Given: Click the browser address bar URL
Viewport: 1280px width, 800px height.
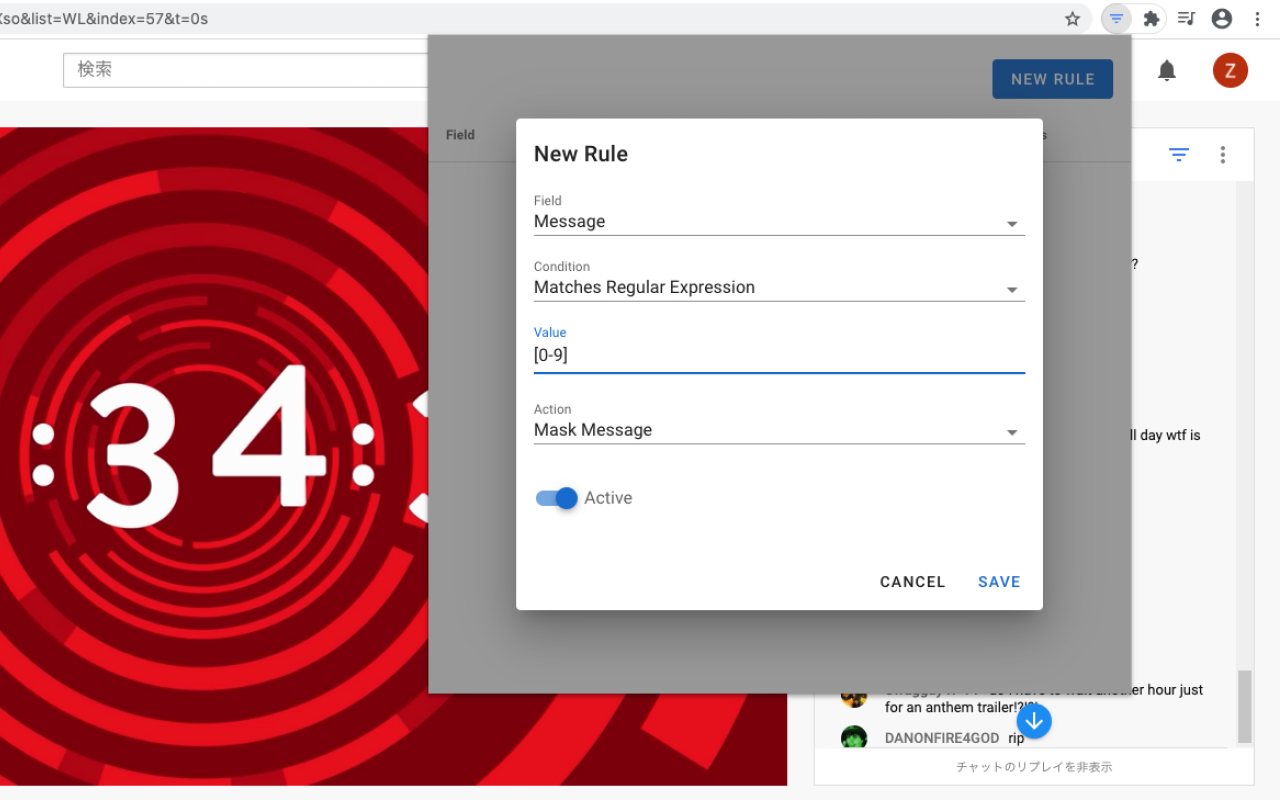Looking at the screenshot, I should coord(104,18).
